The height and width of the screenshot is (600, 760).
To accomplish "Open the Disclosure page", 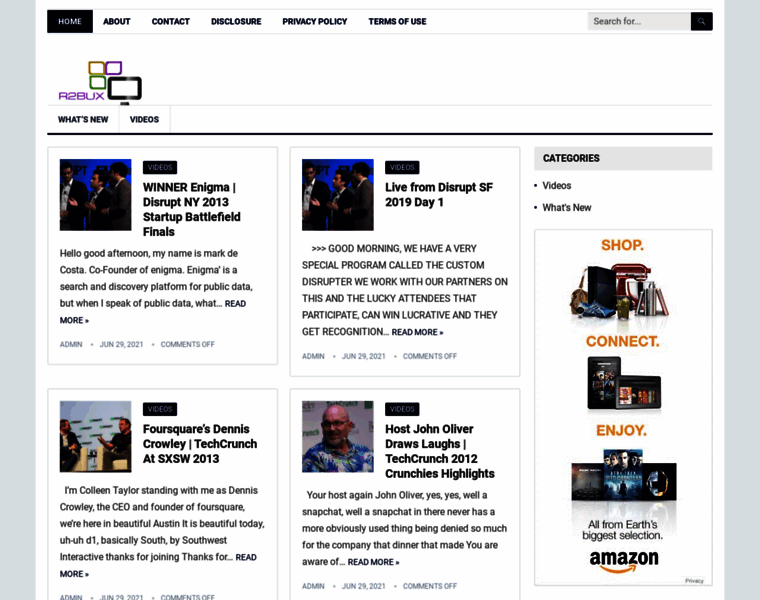I will (x=236, y=21).
